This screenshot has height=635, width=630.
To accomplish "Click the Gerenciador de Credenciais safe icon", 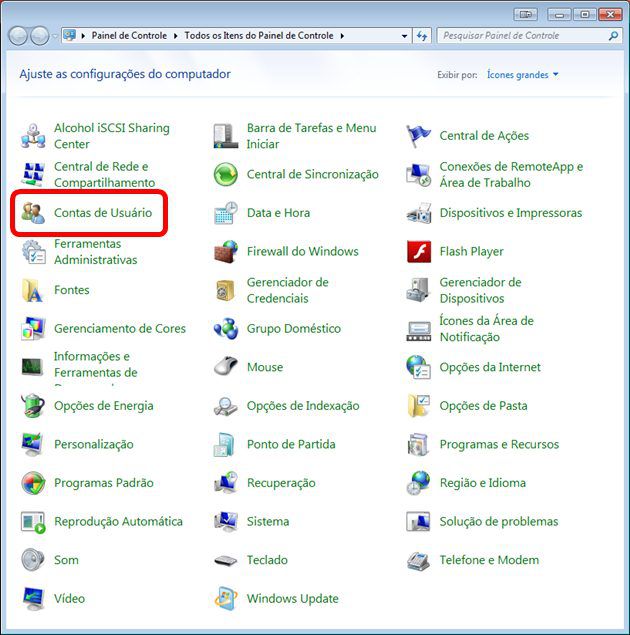I will 226,290.
